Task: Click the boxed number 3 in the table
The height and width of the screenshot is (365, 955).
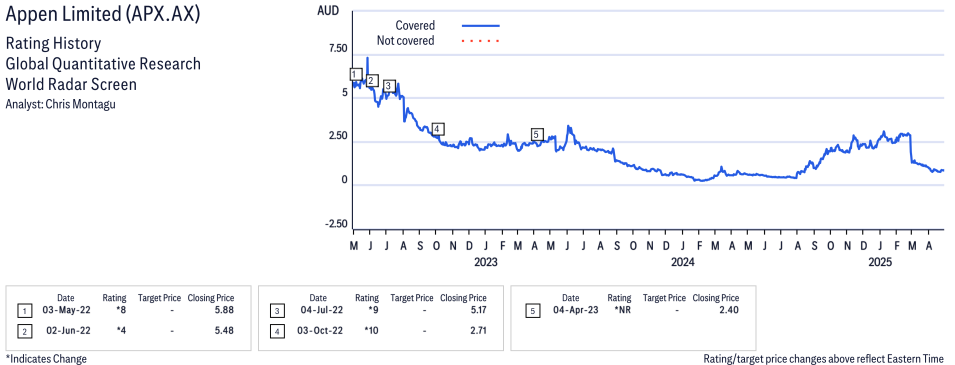Action: click(x=277, y=311)
